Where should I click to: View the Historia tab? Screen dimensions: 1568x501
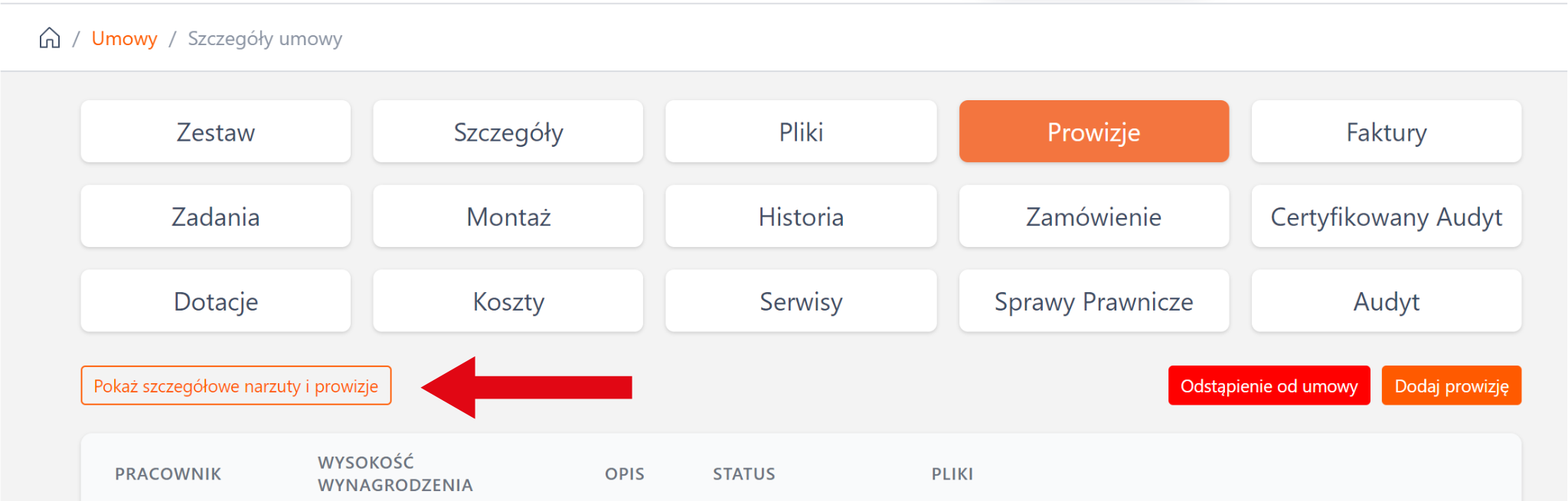(801, 216)
